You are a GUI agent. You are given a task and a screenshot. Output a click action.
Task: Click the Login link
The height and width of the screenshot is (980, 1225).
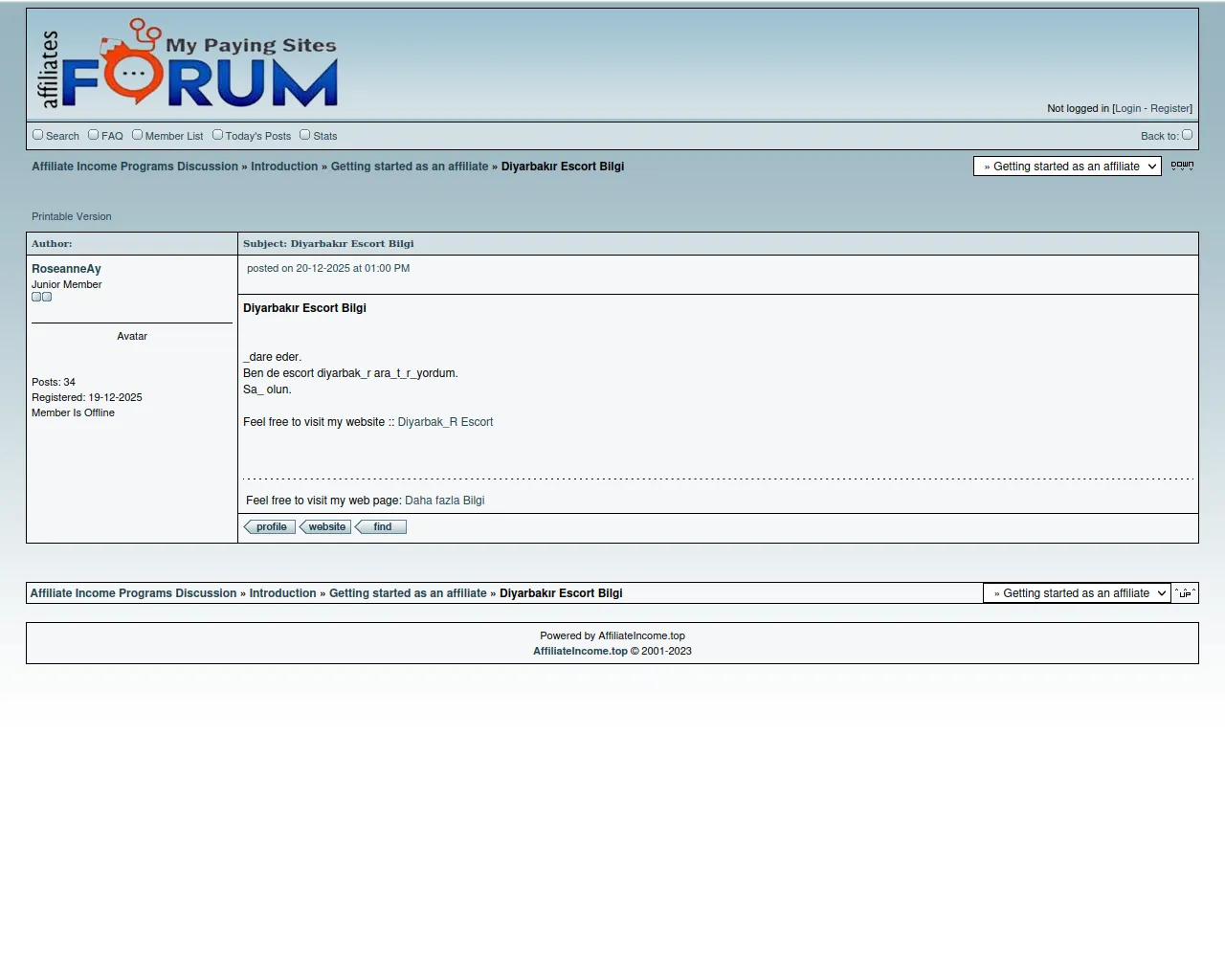(1127, 109)
